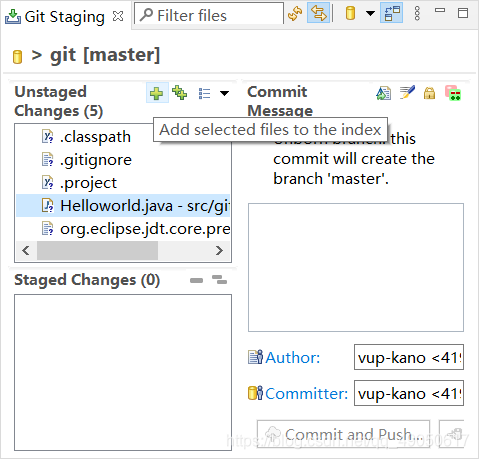The height and width of the screenshot is (459, 479).
Task: Click the Author link label
Action: [x=293, y=358]
